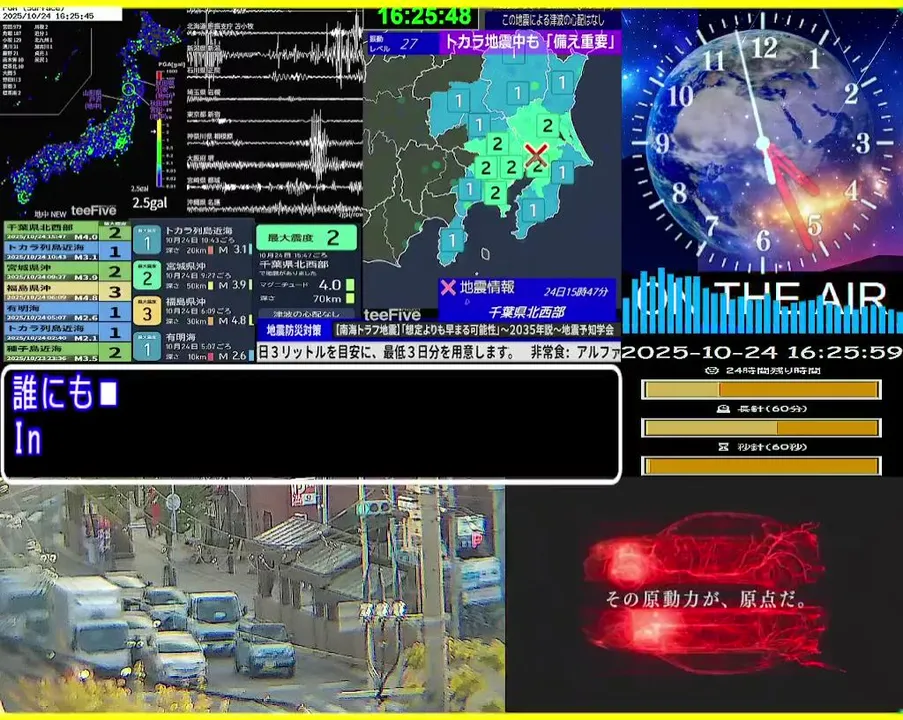Select the トカラ列島近海 M2.1 row in quake list
Viewport: 903px width, 720px height.
[x=67, y=332]
